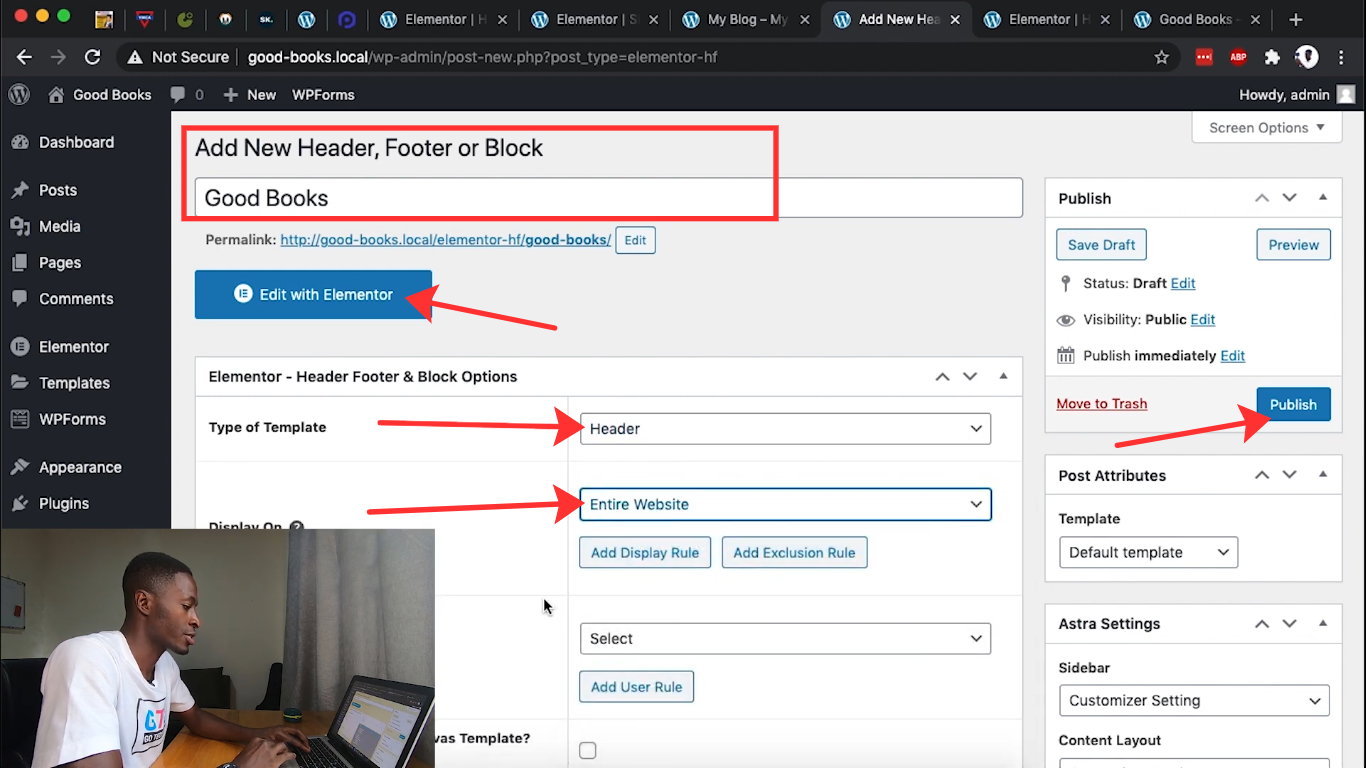The height and width of the screenshot is (768, 1366).
Task: Click the Edit with Elementor button
Action: pos(313,294)
